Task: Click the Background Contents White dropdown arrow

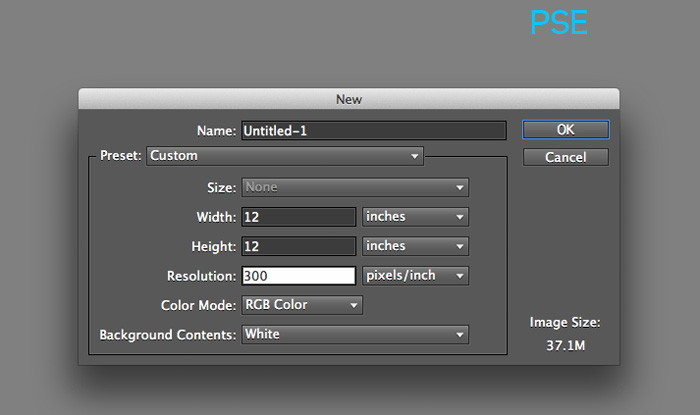Action: [459, 335]
